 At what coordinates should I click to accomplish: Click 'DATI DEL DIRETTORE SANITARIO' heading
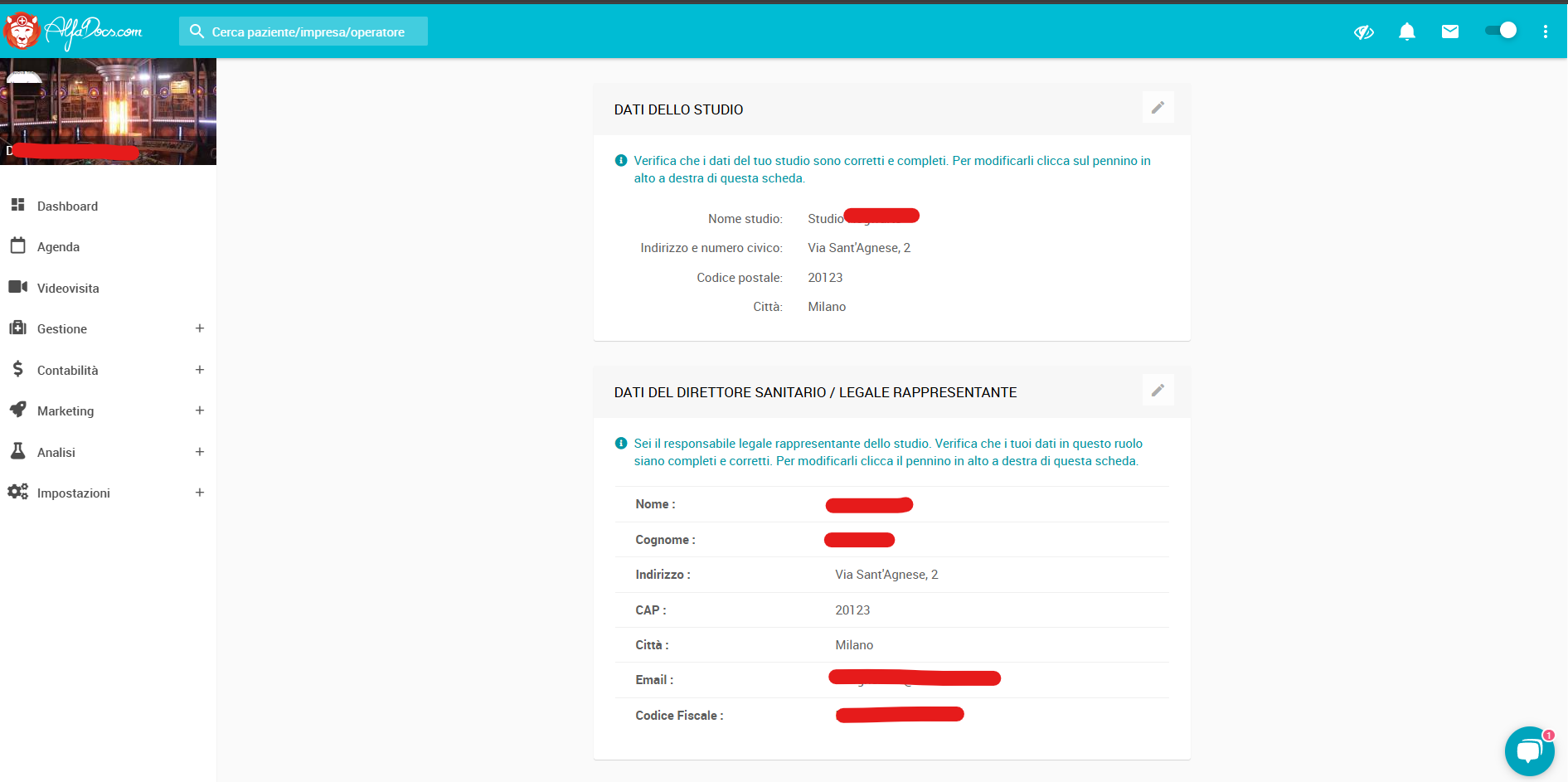(x=815, y=392)
